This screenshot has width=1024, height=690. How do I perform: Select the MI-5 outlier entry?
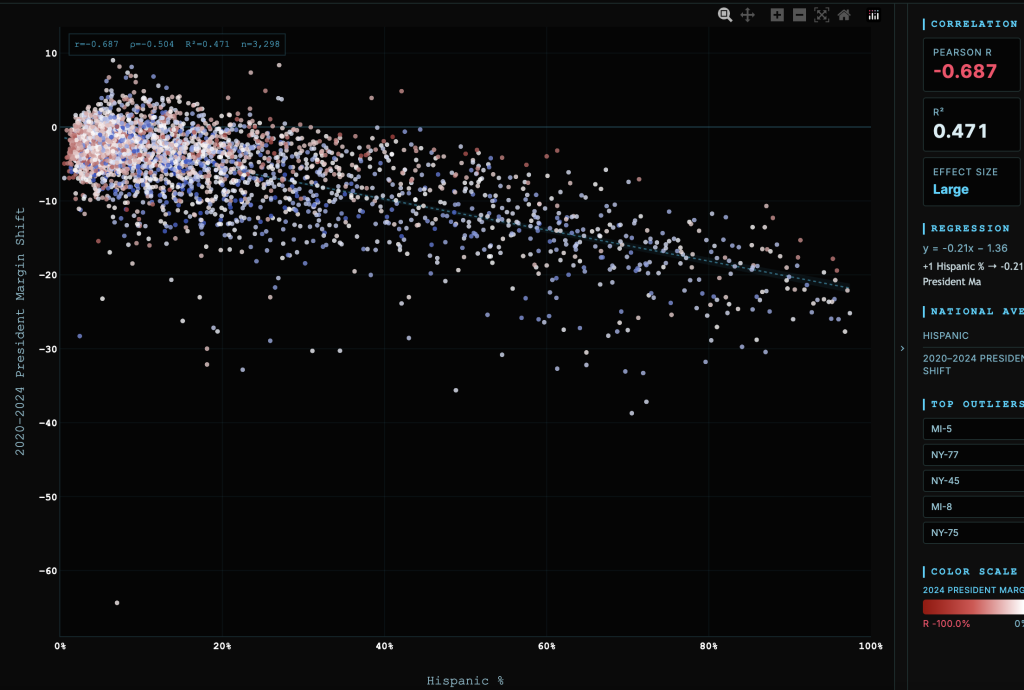[973, 429]
